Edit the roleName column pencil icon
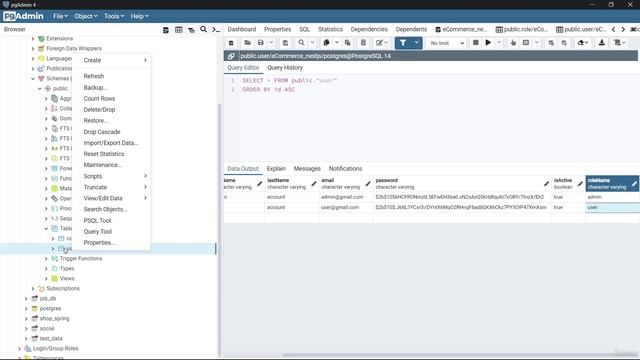This screenshot has height=360, width=640. (634, 184)
